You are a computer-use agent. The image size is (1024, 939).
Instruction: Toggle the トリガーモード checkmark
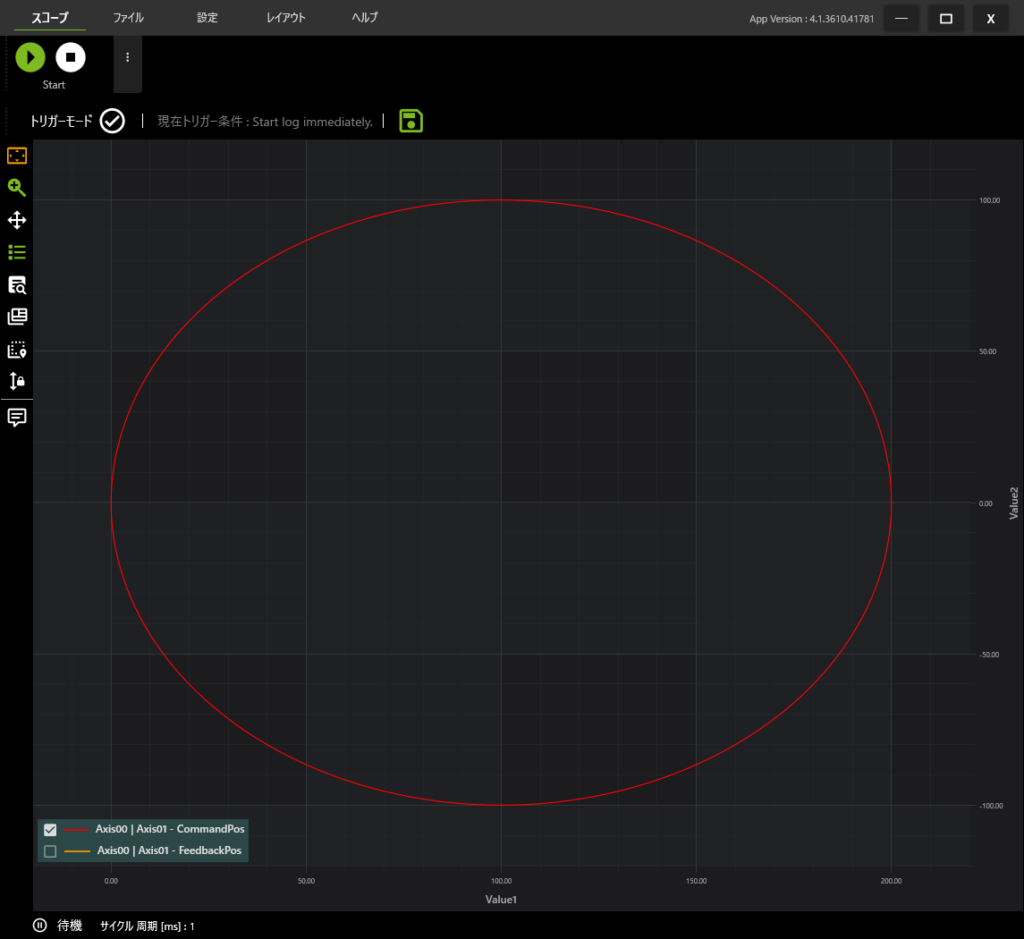click(x=112, y=121)
